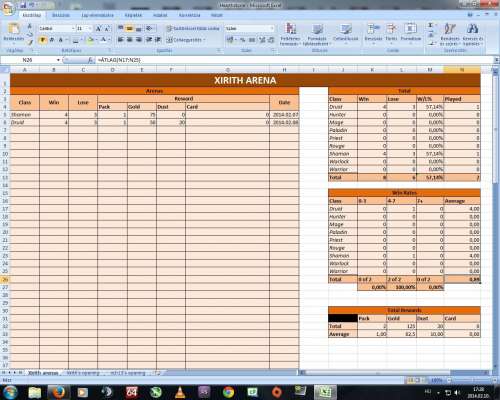
Task: Open the number format dropdown
Action: tap(271, 29)
